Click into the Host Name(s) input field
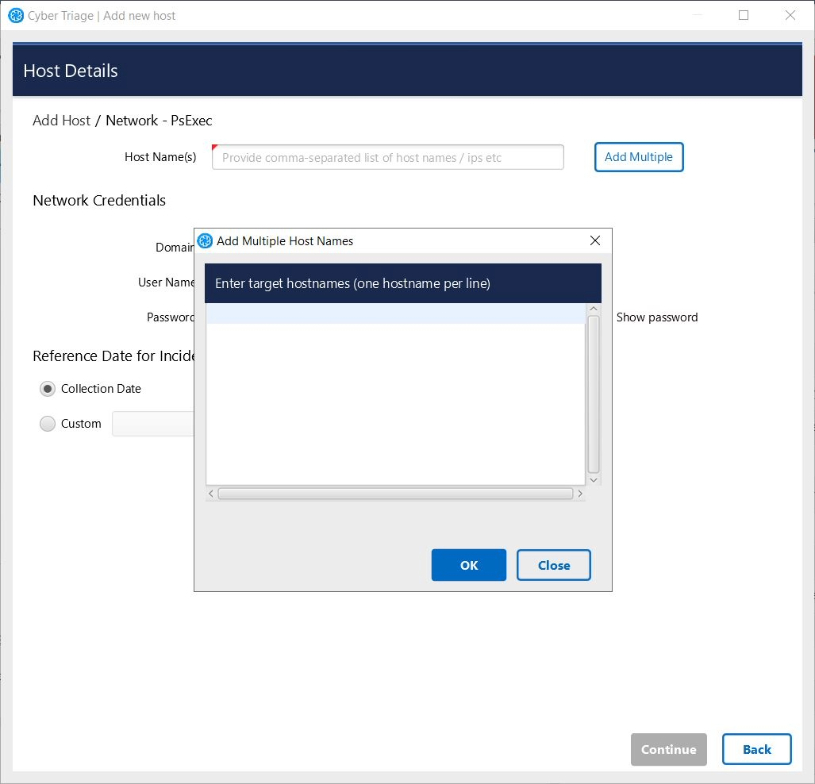The image size is (815, 784). [387, 157]
